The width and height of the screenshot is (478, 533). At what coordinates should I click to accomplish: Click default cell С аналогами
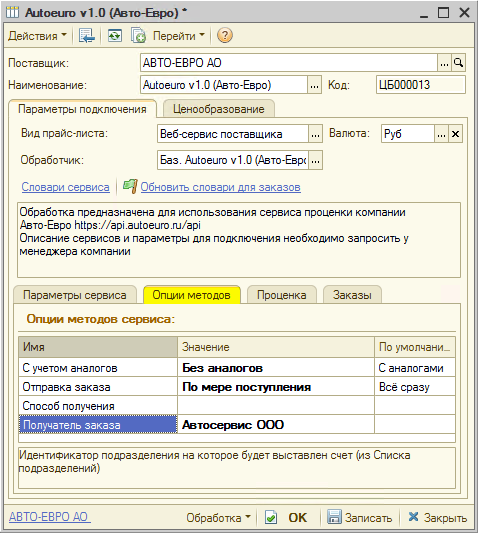[x=415, y=368]
